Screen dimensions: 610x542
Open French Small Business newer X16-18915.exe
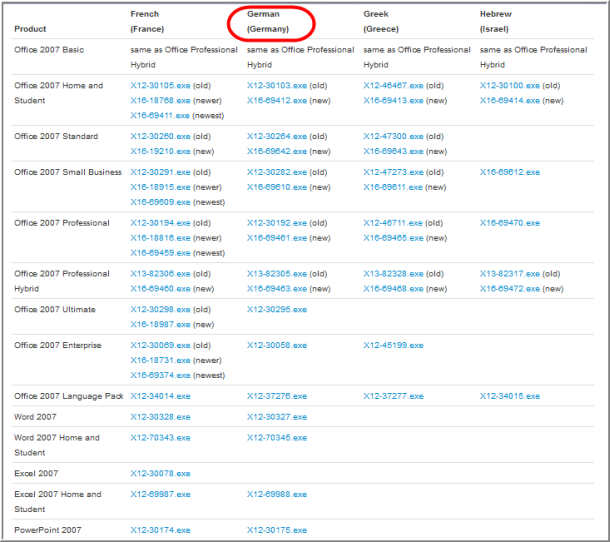(x=160, y=187)
